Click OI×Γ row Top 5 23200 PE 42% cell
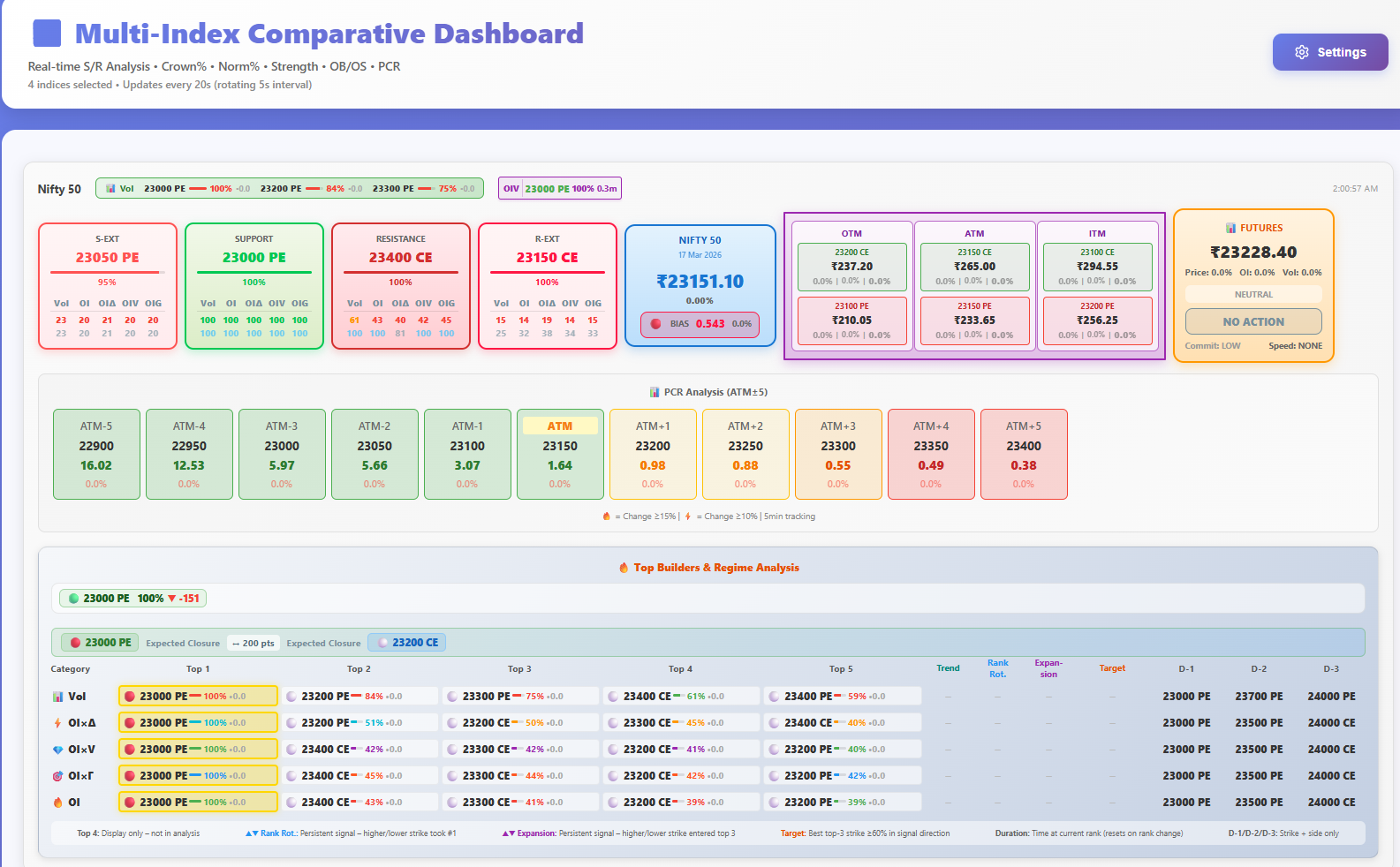The height and width of the screenshot is (867, 1400). pyautogui.click(x=843, y=776)
